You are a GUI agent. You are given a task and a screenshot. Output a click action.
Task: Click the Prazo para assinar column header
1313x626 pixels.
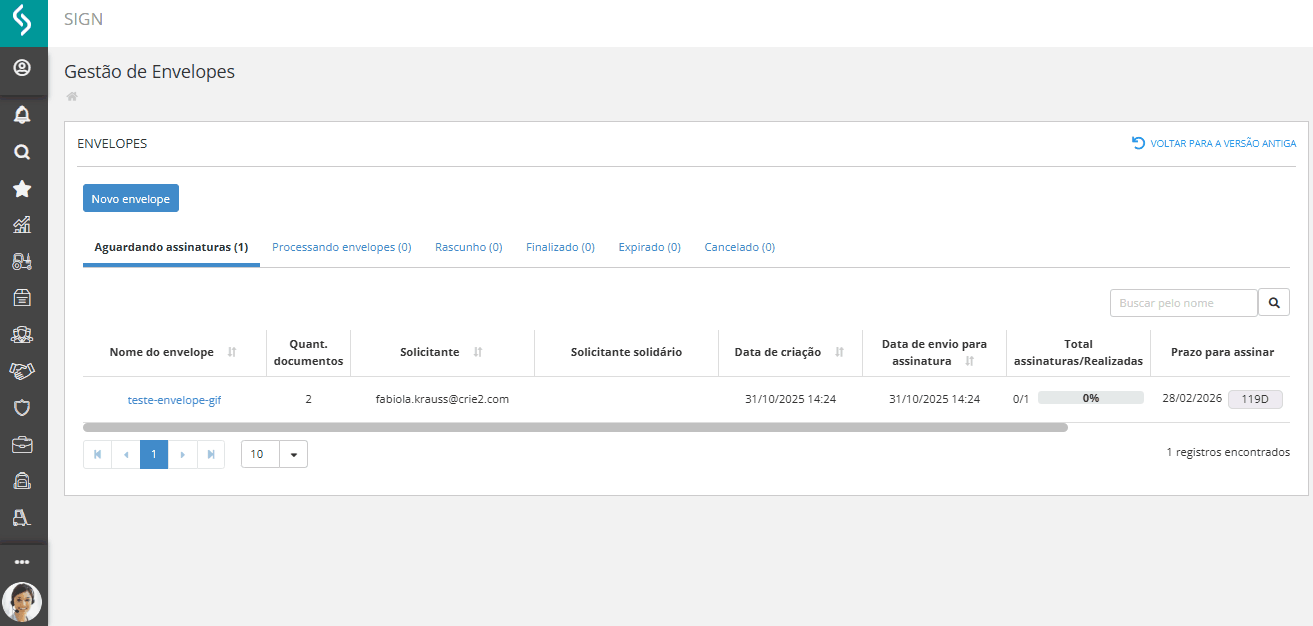point(1222,352)
